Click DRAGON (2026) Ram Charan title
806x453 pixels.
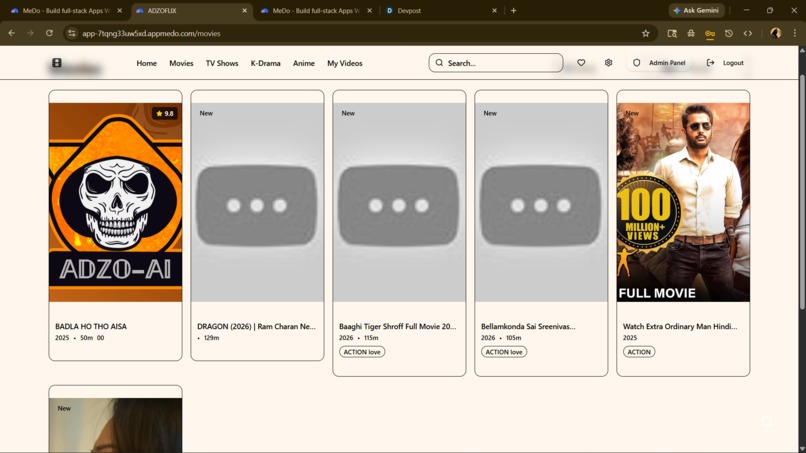pos(256,327)
